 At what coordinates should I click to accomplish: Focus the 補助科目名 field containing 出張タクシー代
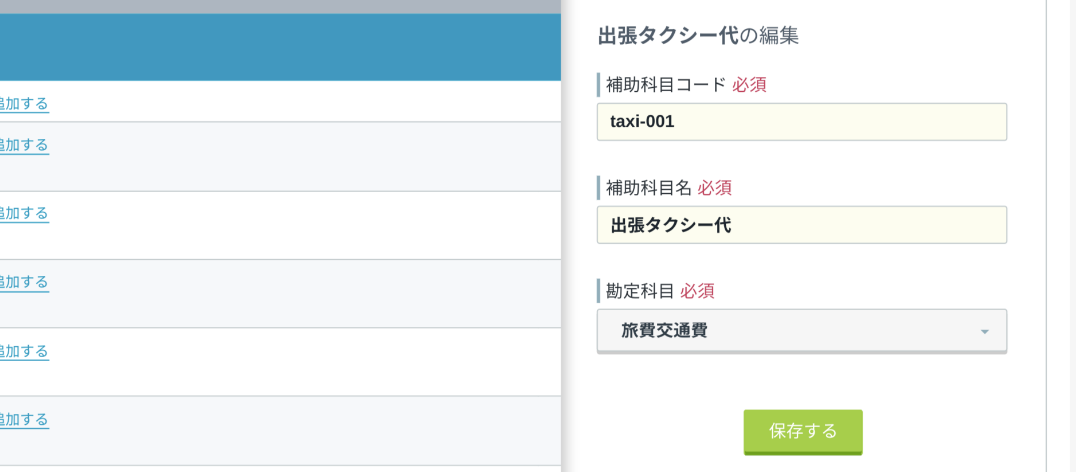[802, 225]
